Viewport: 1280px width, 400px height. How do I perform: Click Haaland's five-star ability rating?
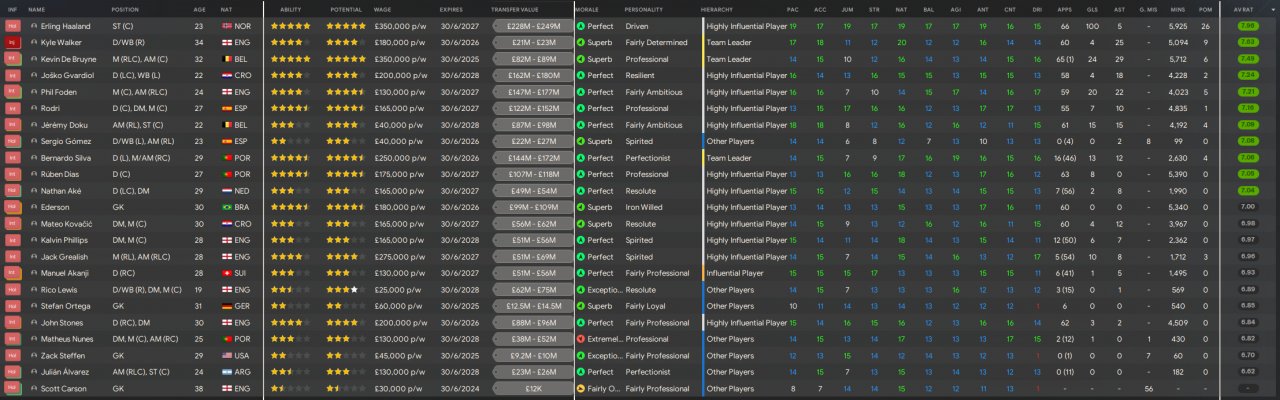(291, 26)
